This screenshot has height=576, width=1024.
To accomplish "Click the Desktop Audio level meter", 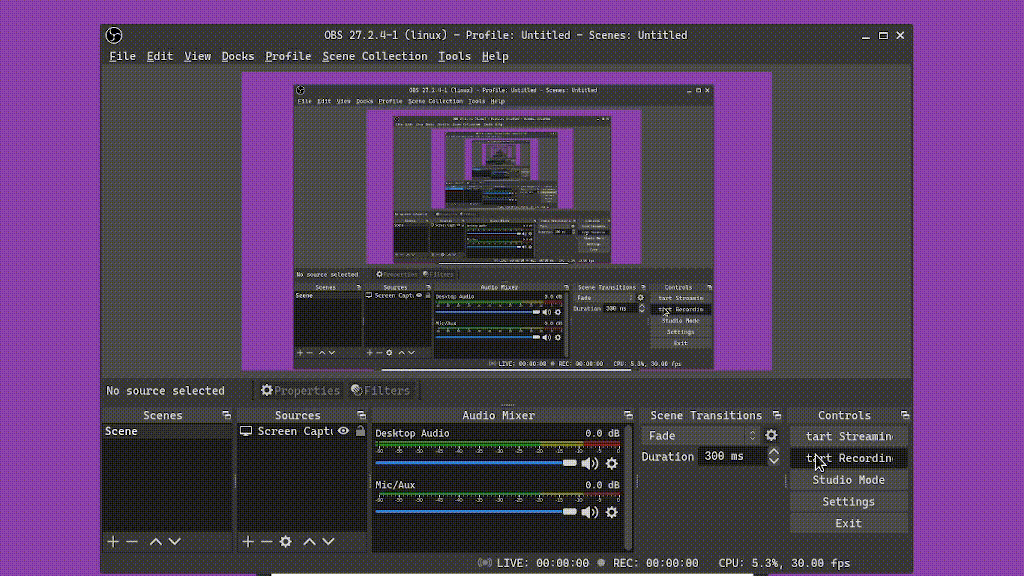I will coord(498,447).
